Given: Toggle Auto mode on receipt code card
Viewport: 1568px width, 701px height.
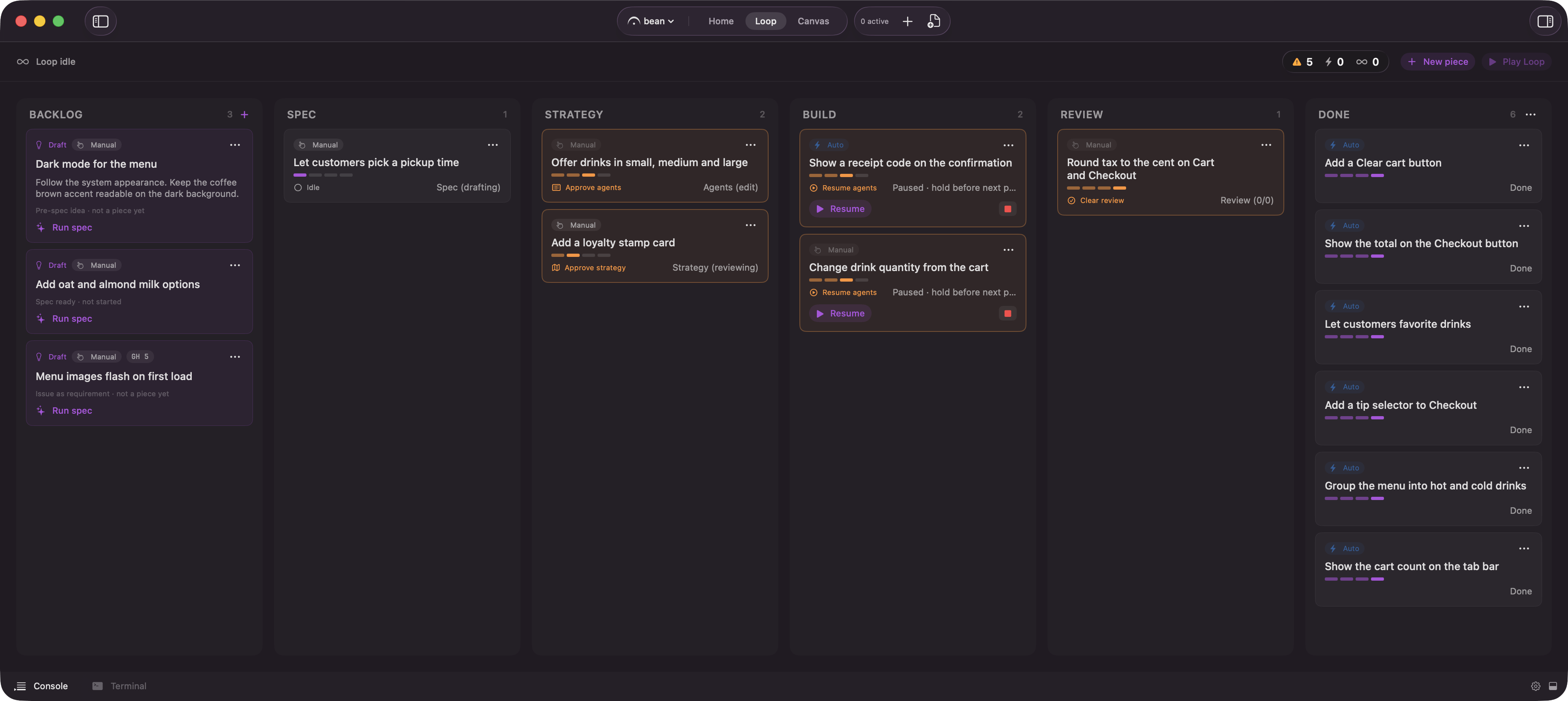Looking at the screenshot, I should [829, 145].
